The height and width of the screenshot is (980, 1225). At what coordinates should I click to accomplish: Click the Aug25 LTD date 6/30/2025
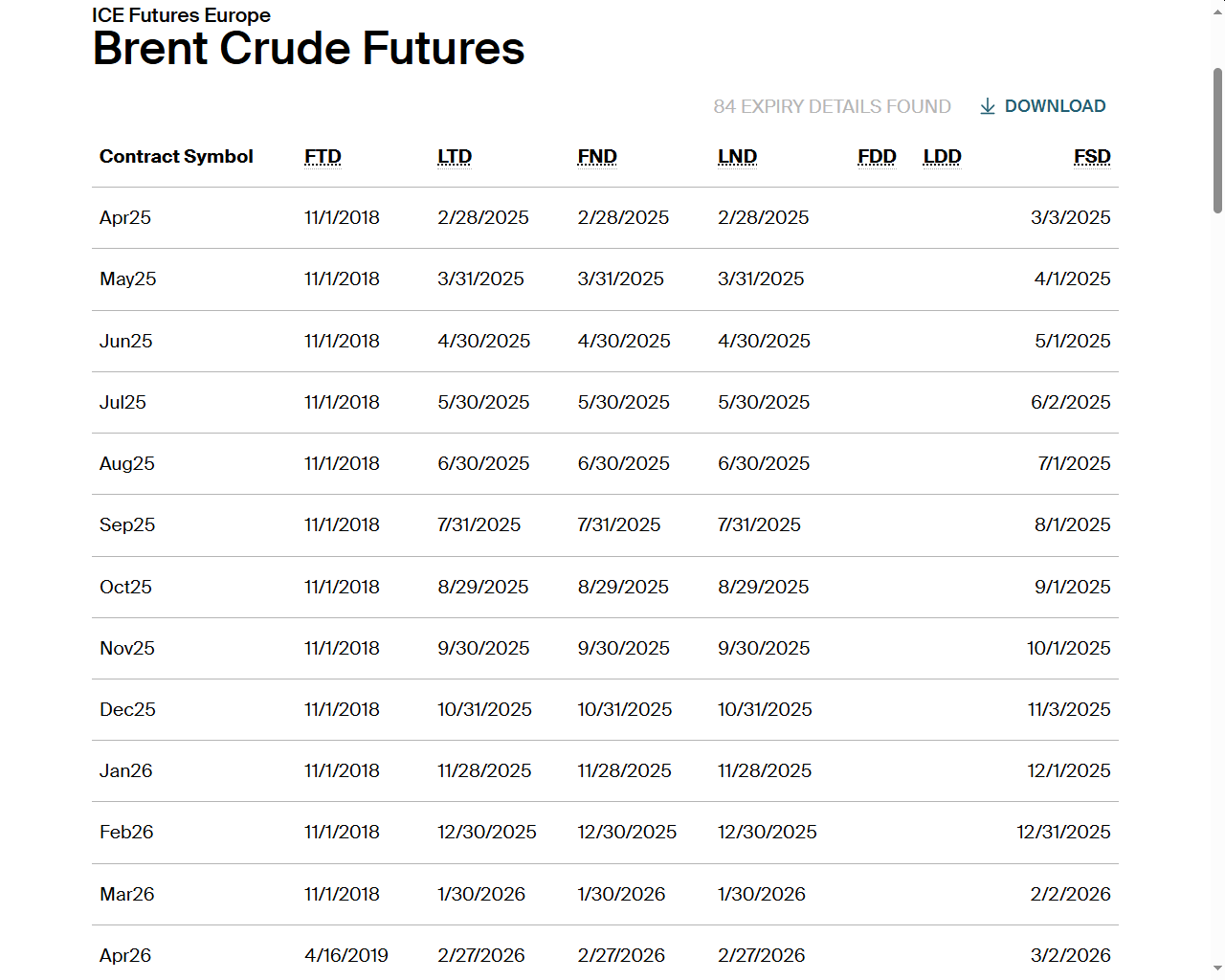[x=483, y=463]
